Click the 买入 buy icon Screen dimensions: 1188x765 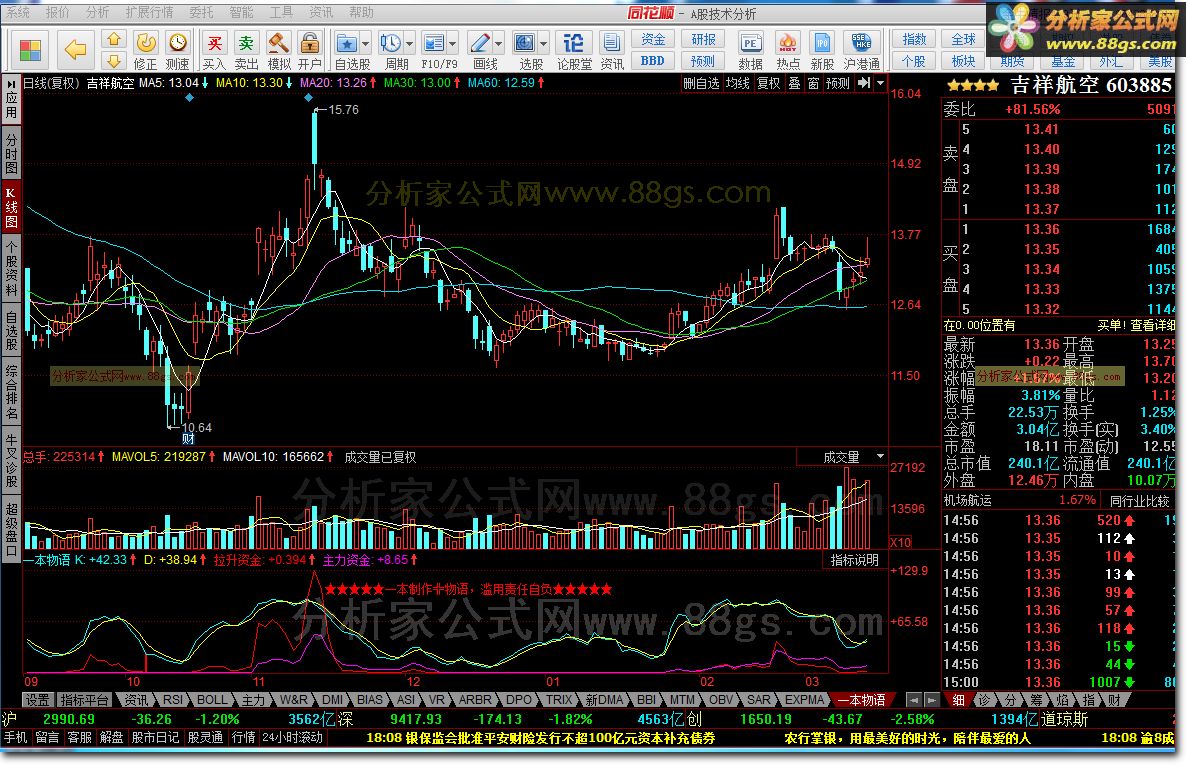pos(214,43)
